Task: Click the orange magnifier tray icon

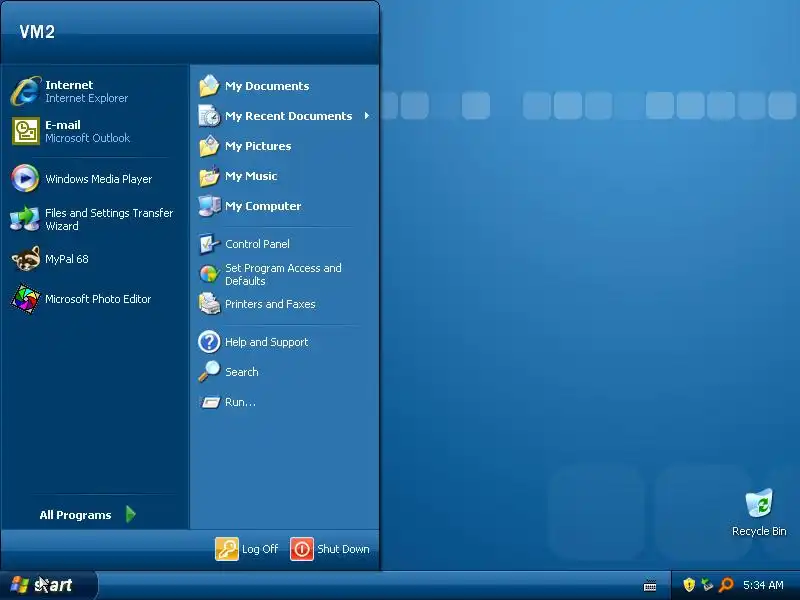Action: pos(726,585)
